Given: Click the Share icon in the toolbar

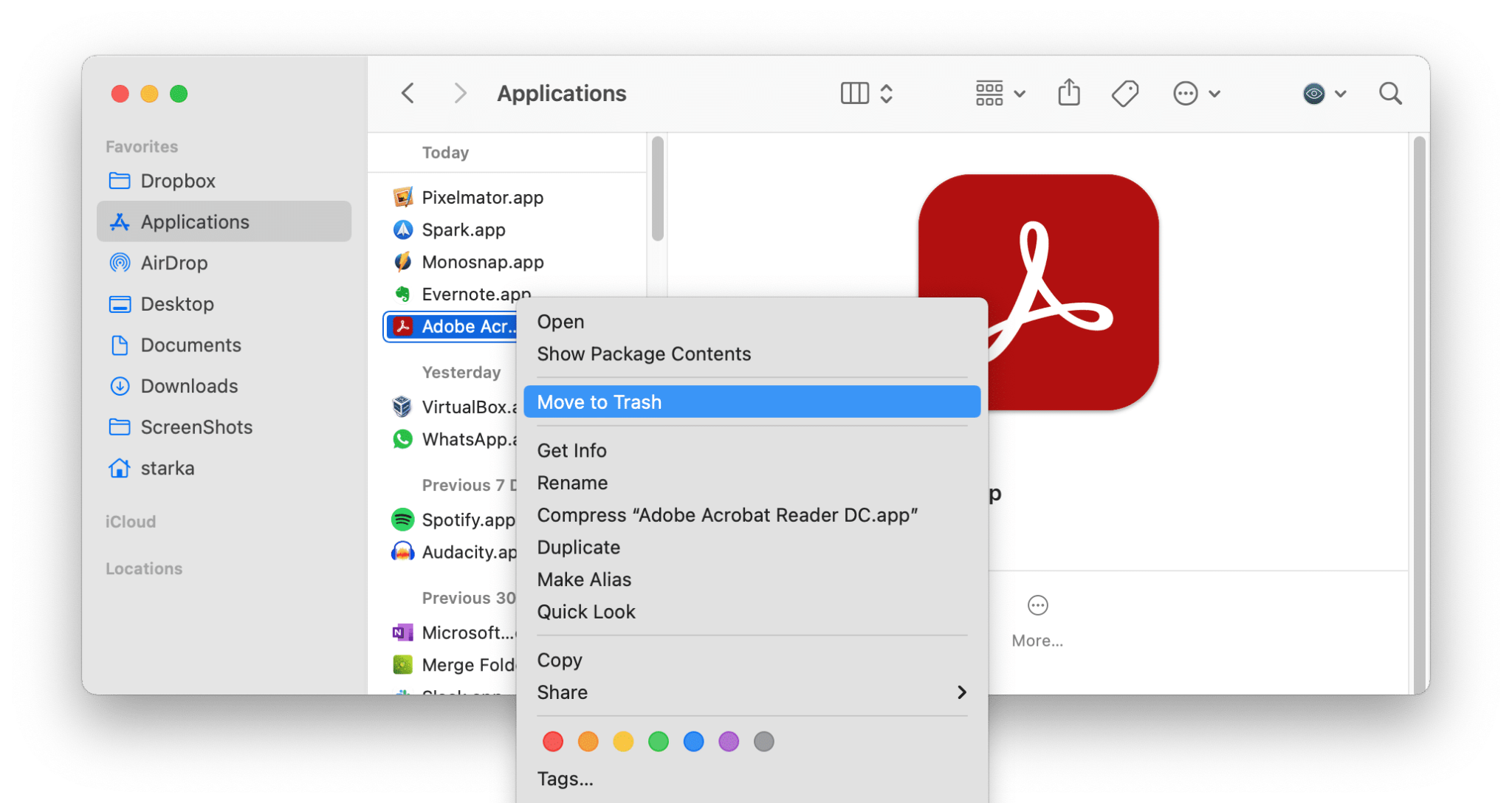Looking at the screenshot, I should (1068, 93).
